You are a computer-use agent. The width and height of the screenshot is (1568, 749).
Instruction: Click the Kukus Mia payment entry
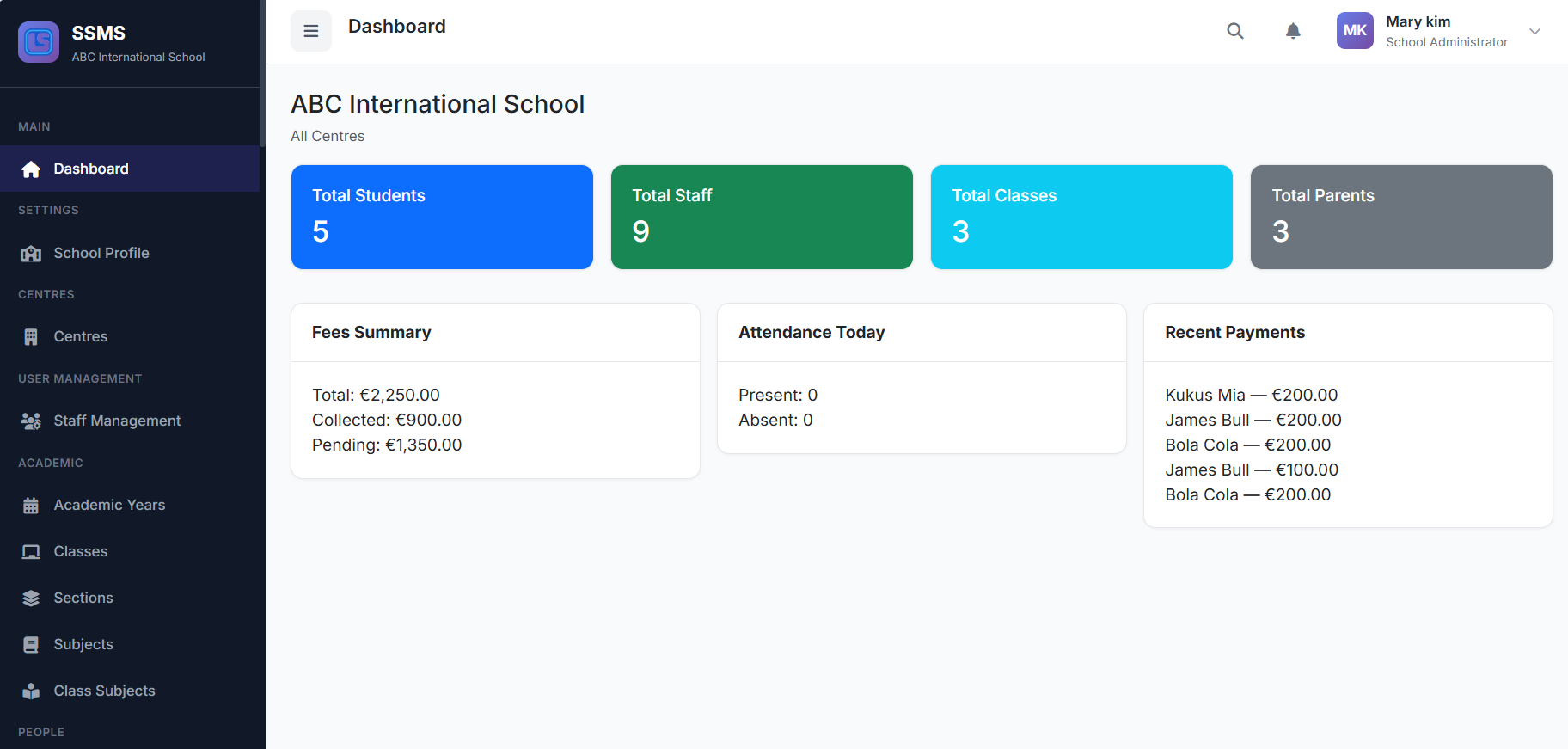[1251, 395]
